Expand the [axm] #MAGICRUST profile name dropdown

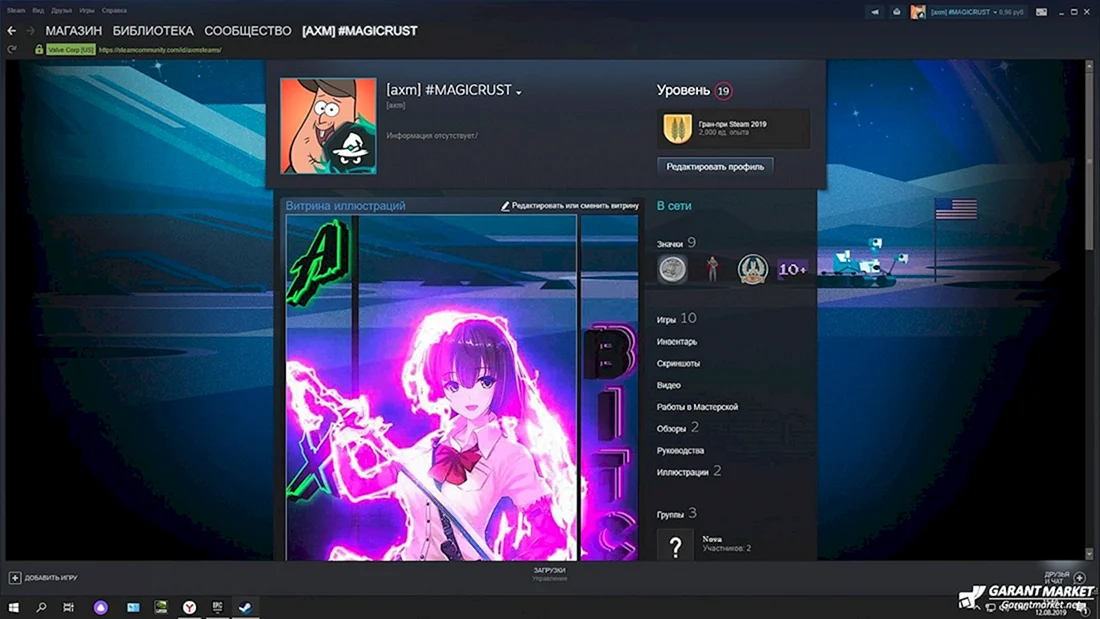519,92
